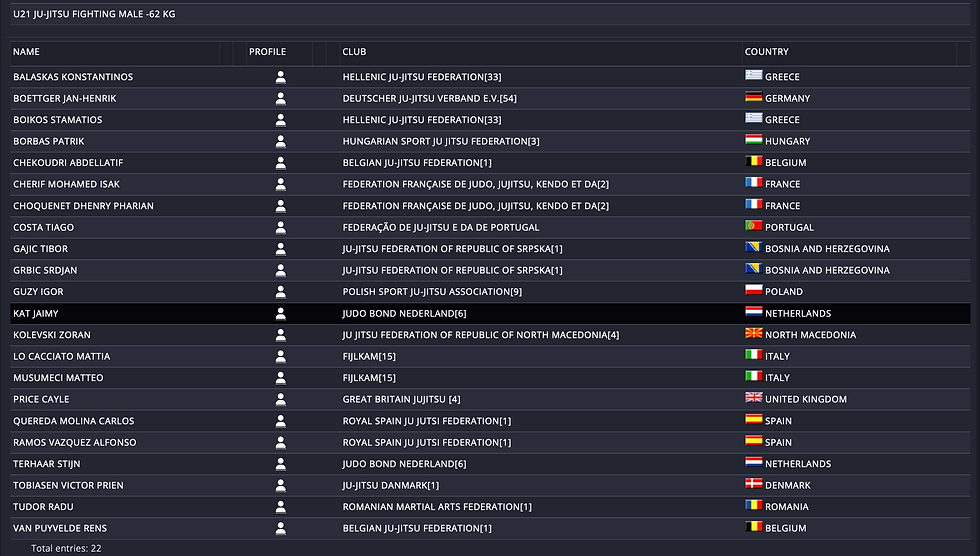Sort by Club column header
This screenshot has height=556, width=980.
tap(354, 52)
